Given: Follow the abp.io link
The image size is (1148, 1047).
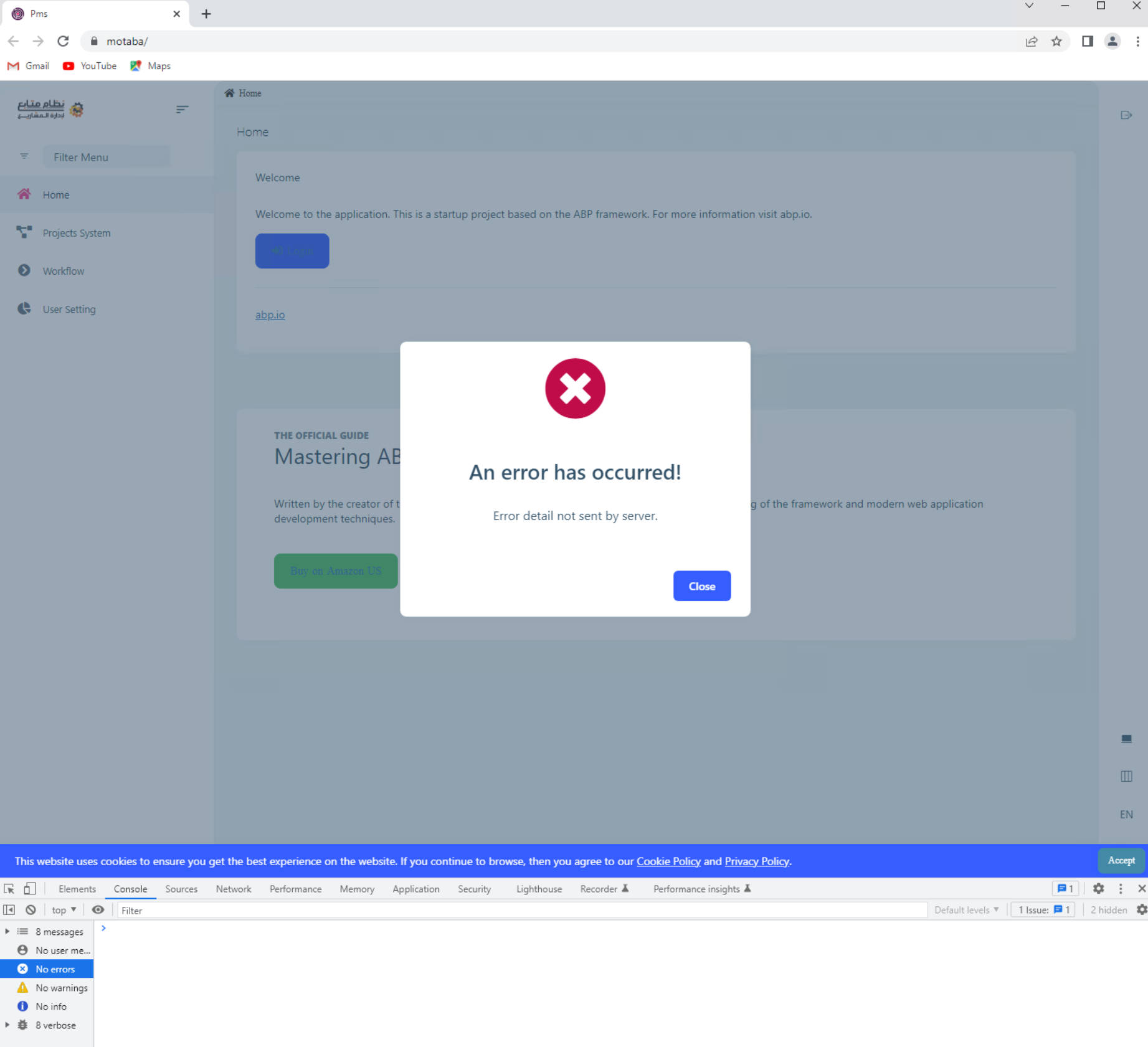Looking at the screenshot, I should (270, 315).
